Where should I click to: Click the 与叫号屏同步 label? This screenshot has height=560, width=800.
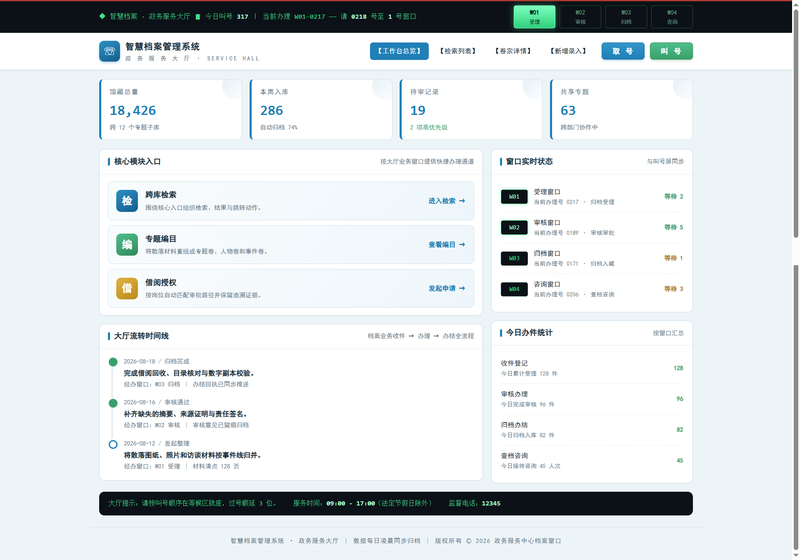[x=665, y=162]
